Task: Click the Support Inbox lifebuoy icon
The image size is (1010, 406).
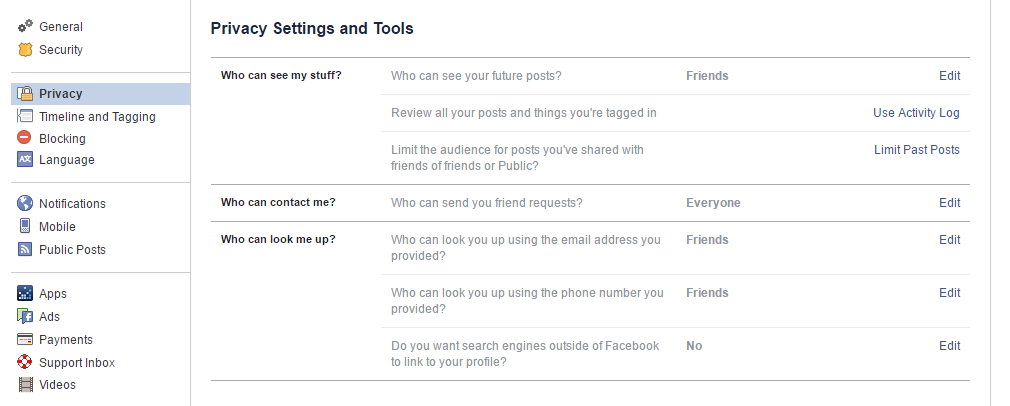Action: click(x=26, y=363)
